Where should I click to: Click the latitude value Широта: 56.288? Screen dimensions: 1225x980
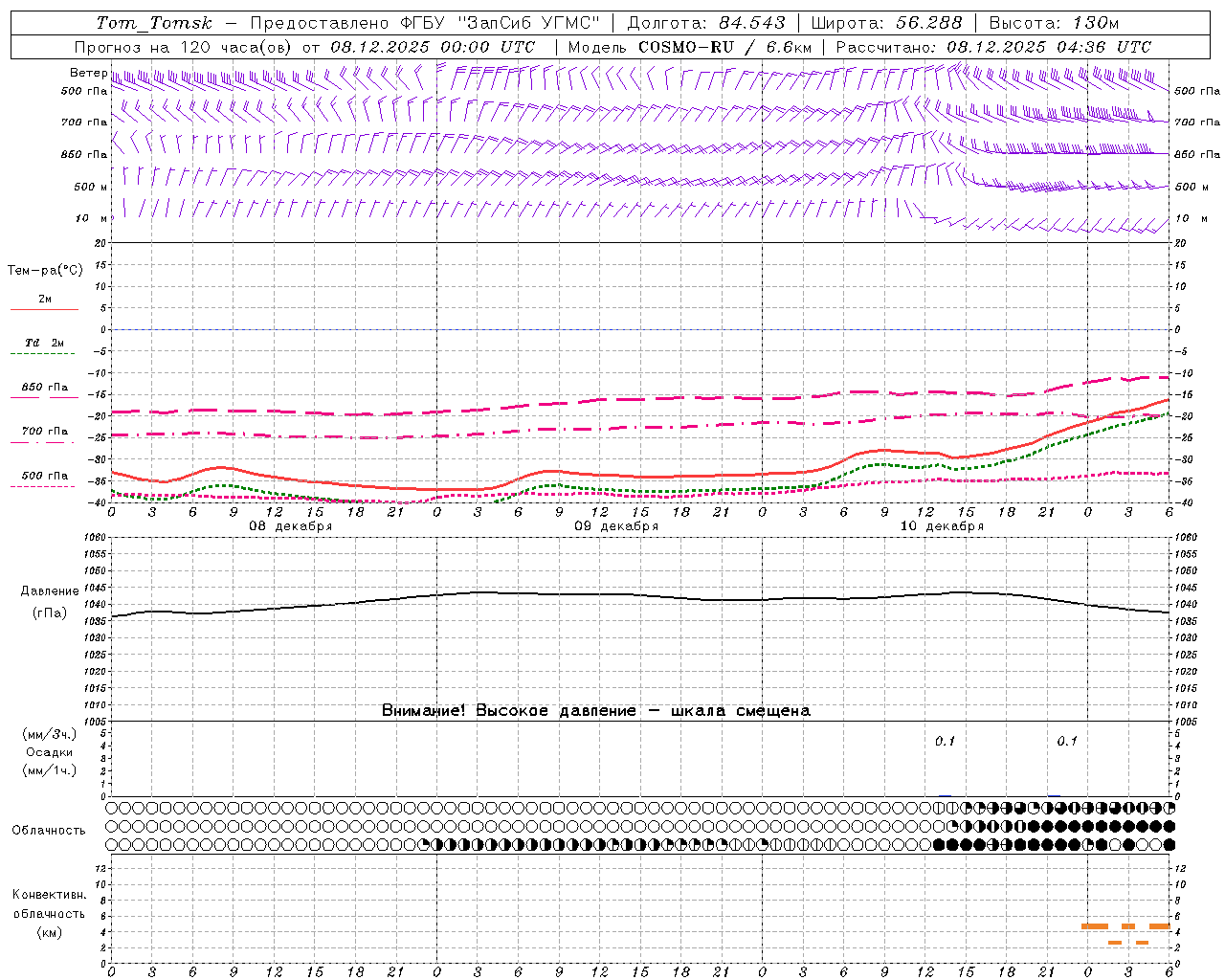pyautogui.click(x=886, y=23)
